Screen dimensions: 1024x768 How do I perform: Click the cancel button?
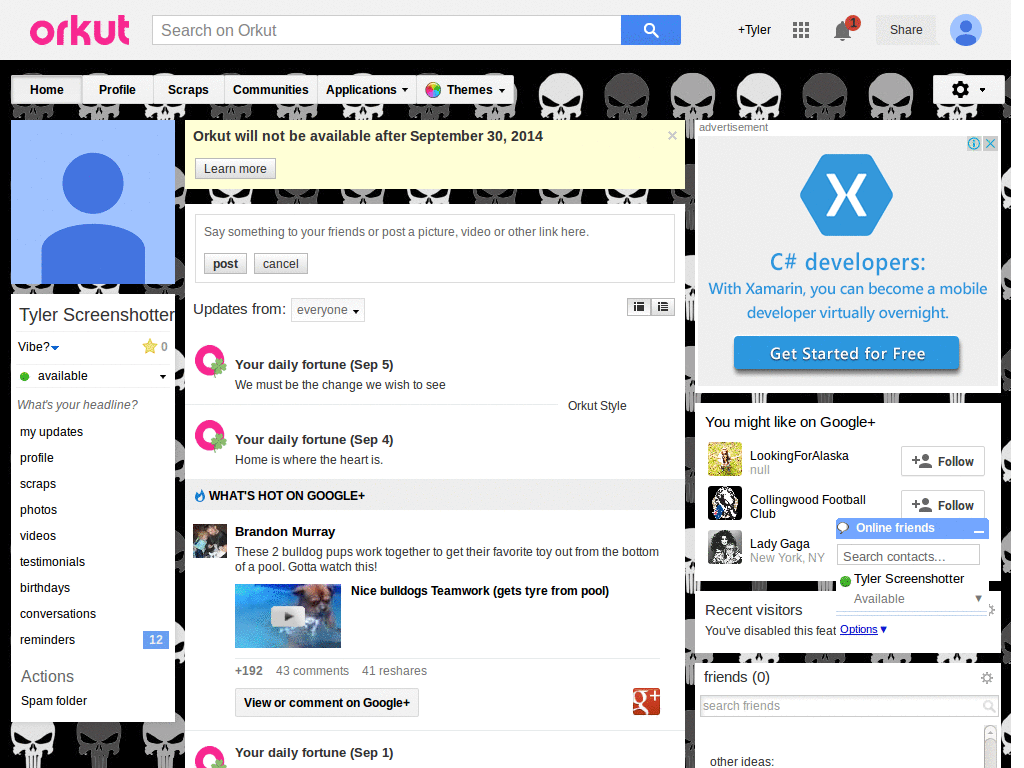tap(281, 264)
